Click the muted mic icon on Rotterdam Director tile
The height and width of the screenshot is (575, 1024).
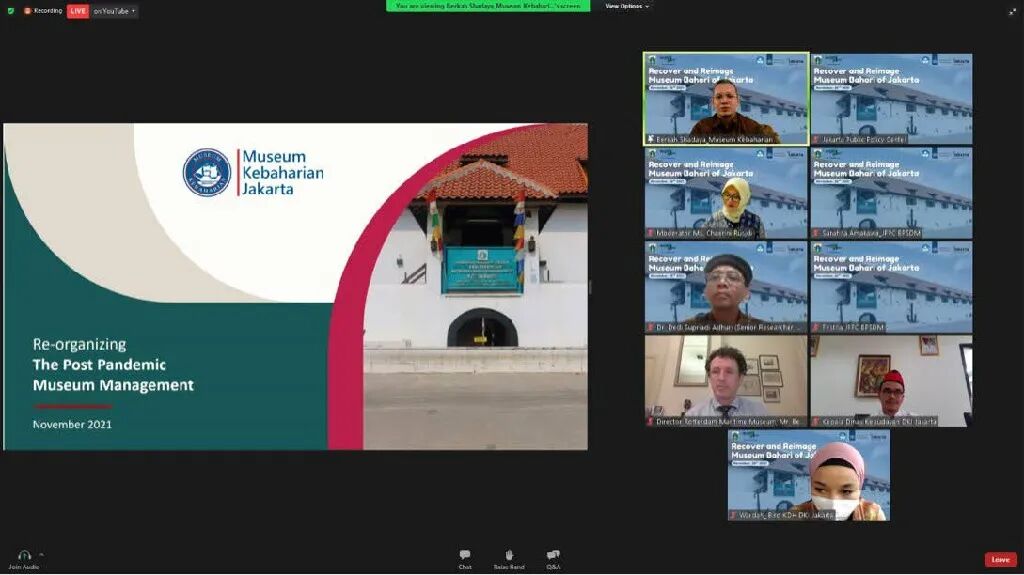650,421
